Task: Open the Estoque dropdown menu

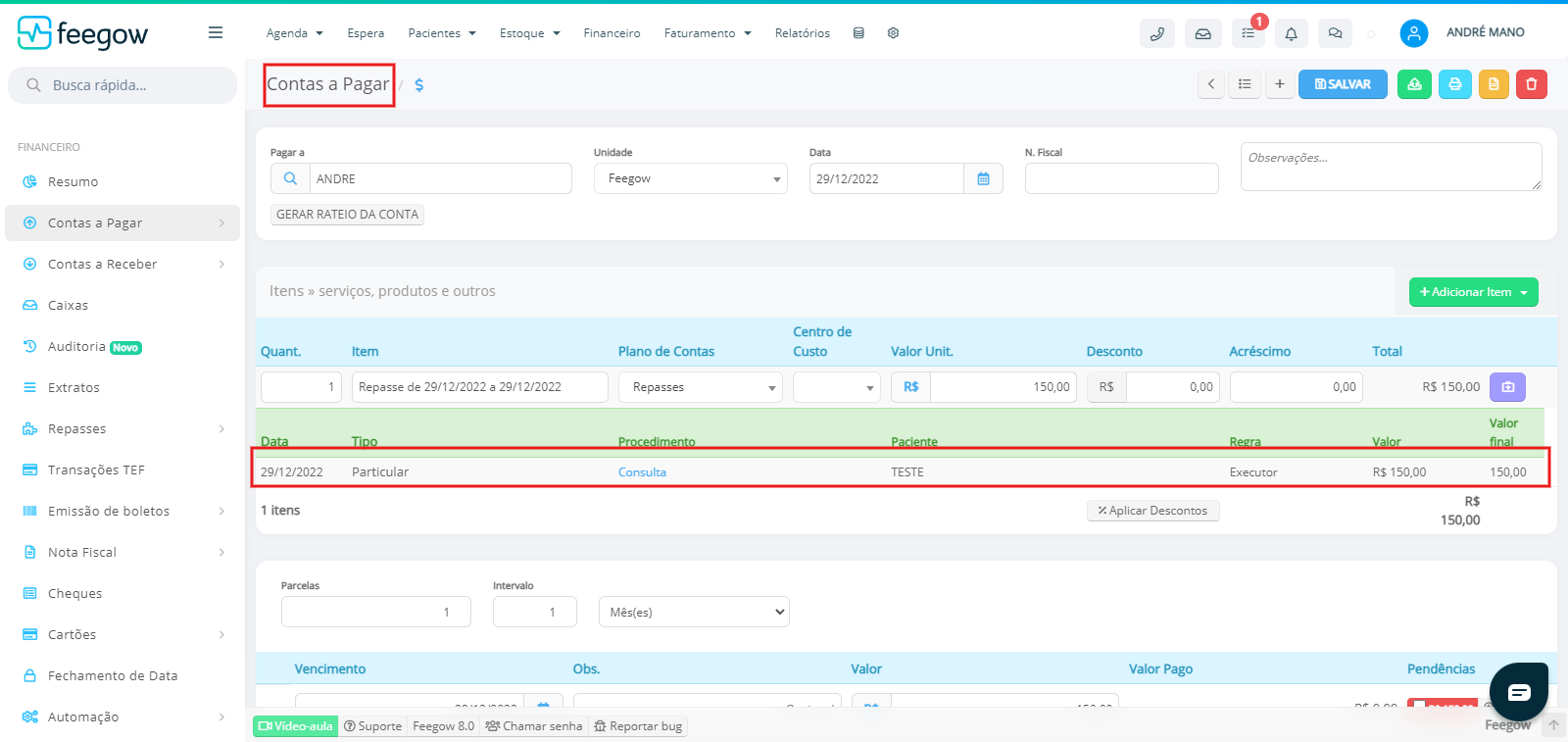Action: click(x=530, y=33)
